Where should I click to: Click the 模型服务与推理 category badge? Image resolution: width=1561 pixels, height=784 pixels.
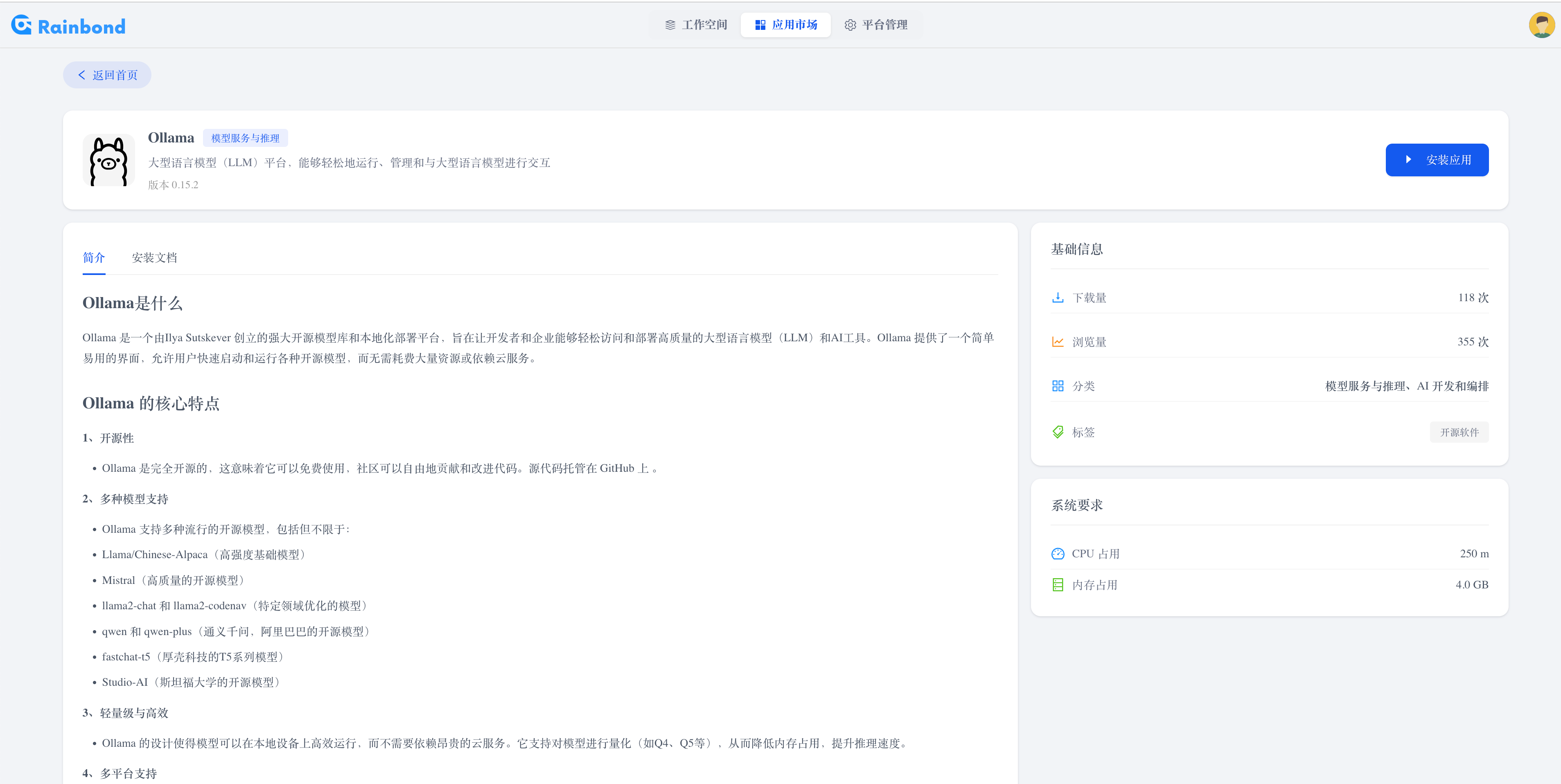click(245, 138)
